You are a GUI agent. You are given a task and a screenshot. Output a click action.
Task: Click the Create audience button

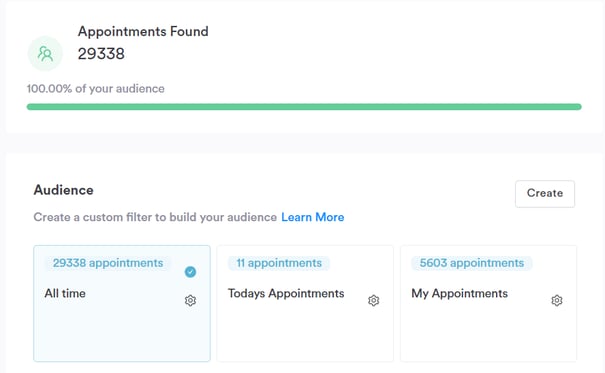545,194
